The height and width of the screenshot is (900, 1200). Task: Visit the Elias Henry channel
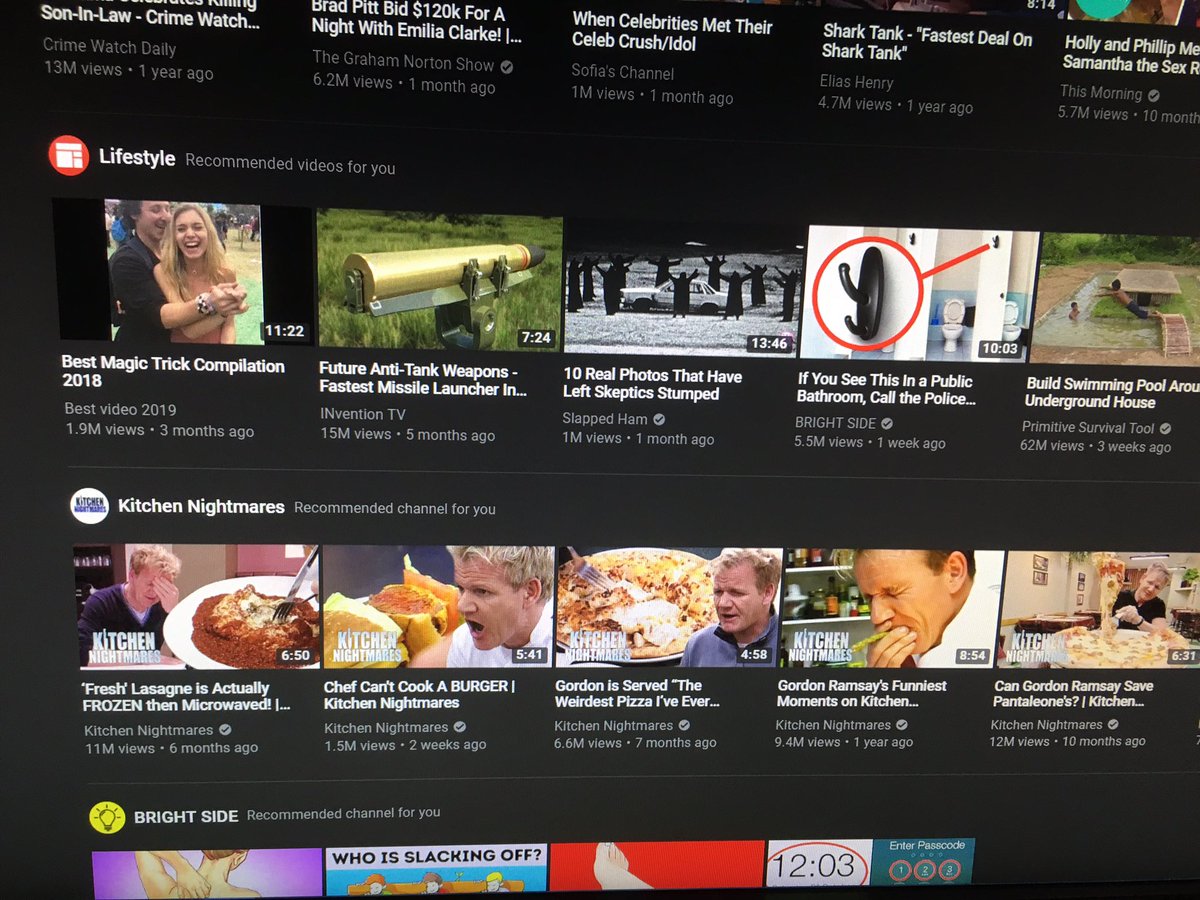[856, 82]
